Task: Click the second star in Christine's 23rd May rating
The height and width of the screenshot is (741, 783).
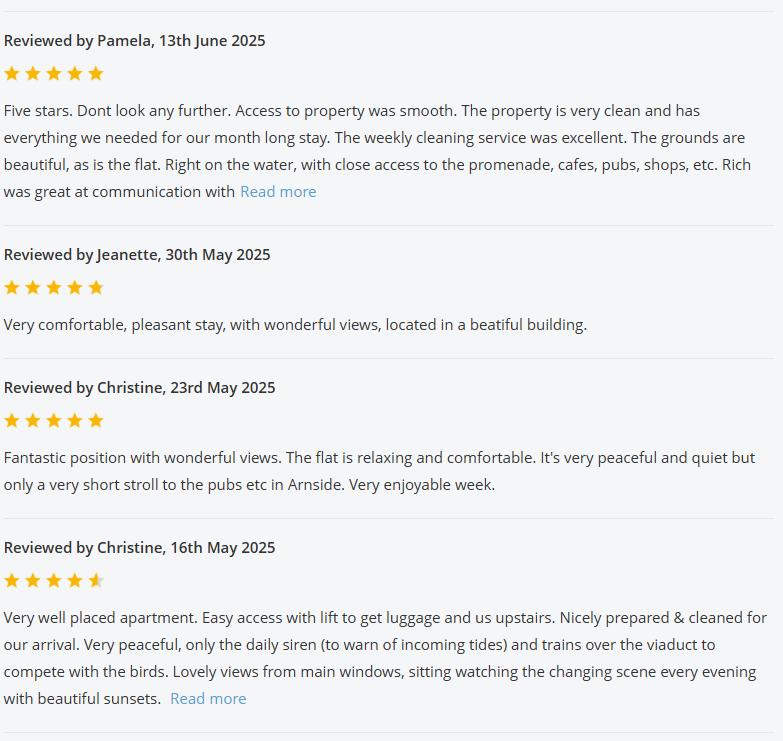Action: click(x=33, y=420)
